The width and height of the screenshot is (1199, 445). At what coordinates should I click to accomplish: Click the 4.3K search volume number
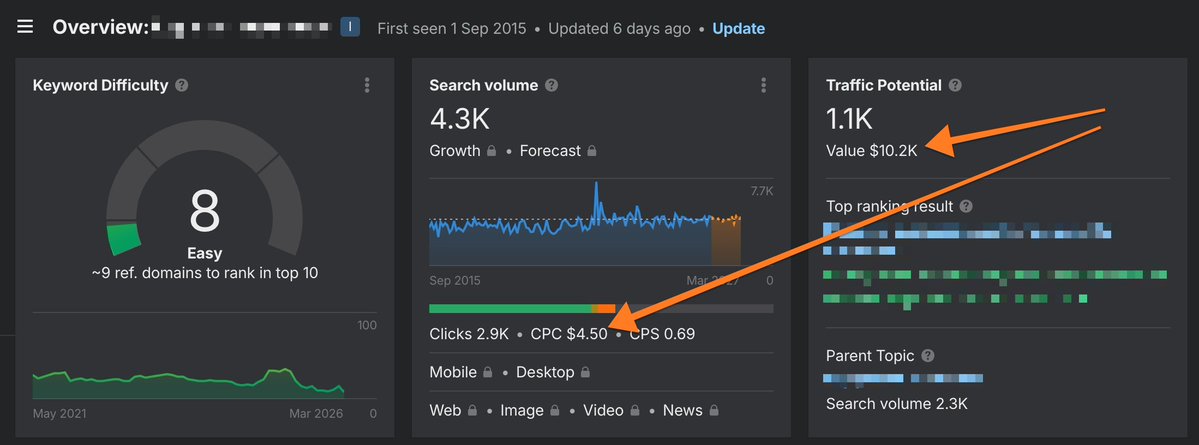click(x=460, y=119)
